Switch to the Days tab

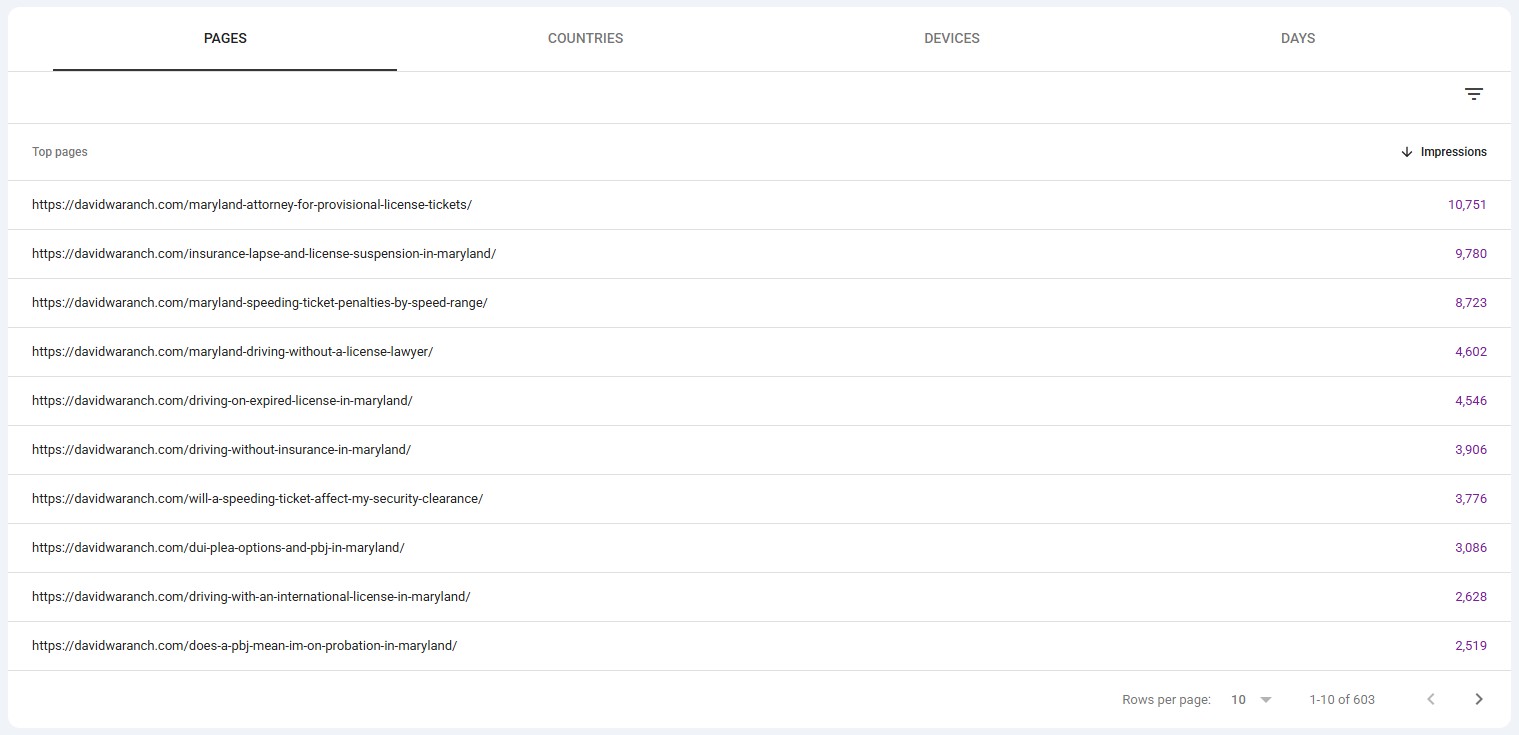click(1297, 38)
